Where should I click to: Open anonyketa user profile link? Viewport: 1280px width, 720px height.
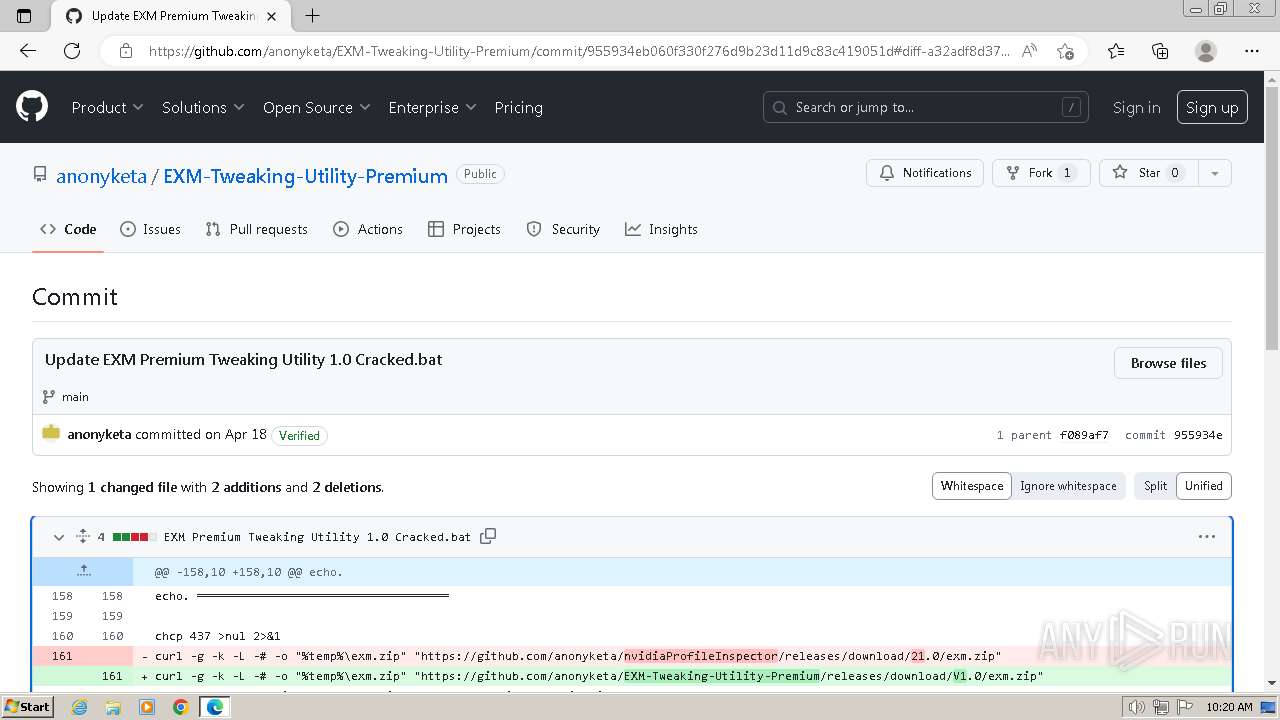click(x=101, y=176)
